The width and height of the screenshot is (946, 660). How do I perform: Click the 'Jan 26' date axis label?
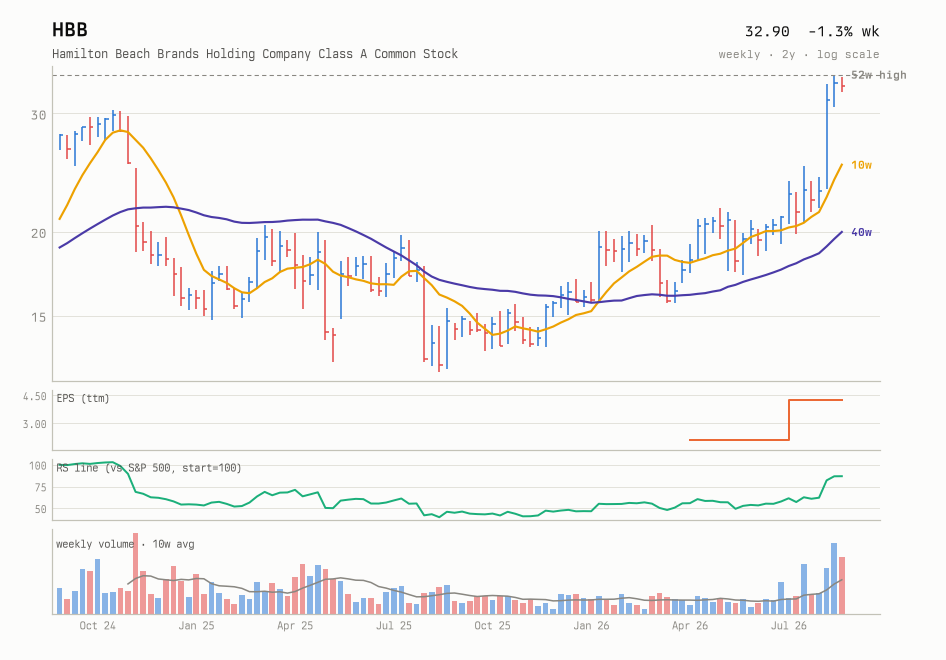click(x=591, y=626)
